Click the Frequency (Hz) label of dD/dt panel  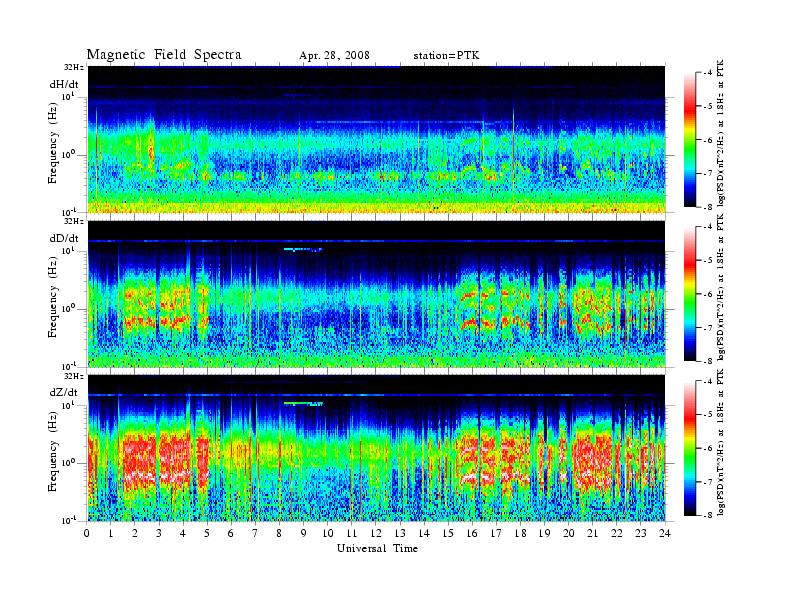click(x=53, y=299)
